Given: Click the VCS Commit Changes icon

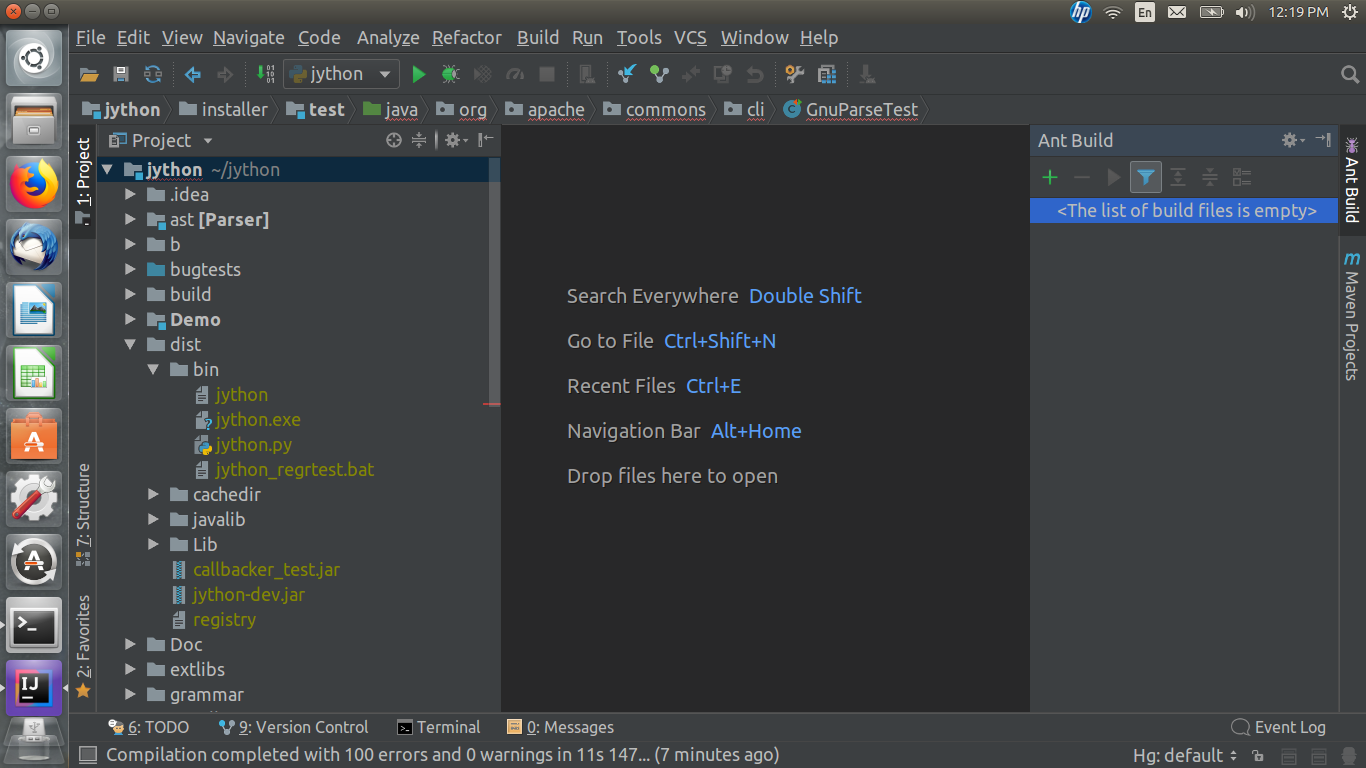Looking at the screenshot, I should point(659,74).
